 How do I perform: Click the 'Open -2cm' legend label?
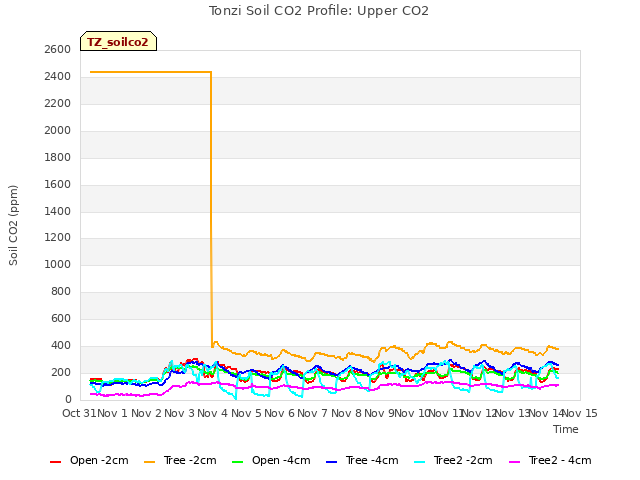pos(99,460)
